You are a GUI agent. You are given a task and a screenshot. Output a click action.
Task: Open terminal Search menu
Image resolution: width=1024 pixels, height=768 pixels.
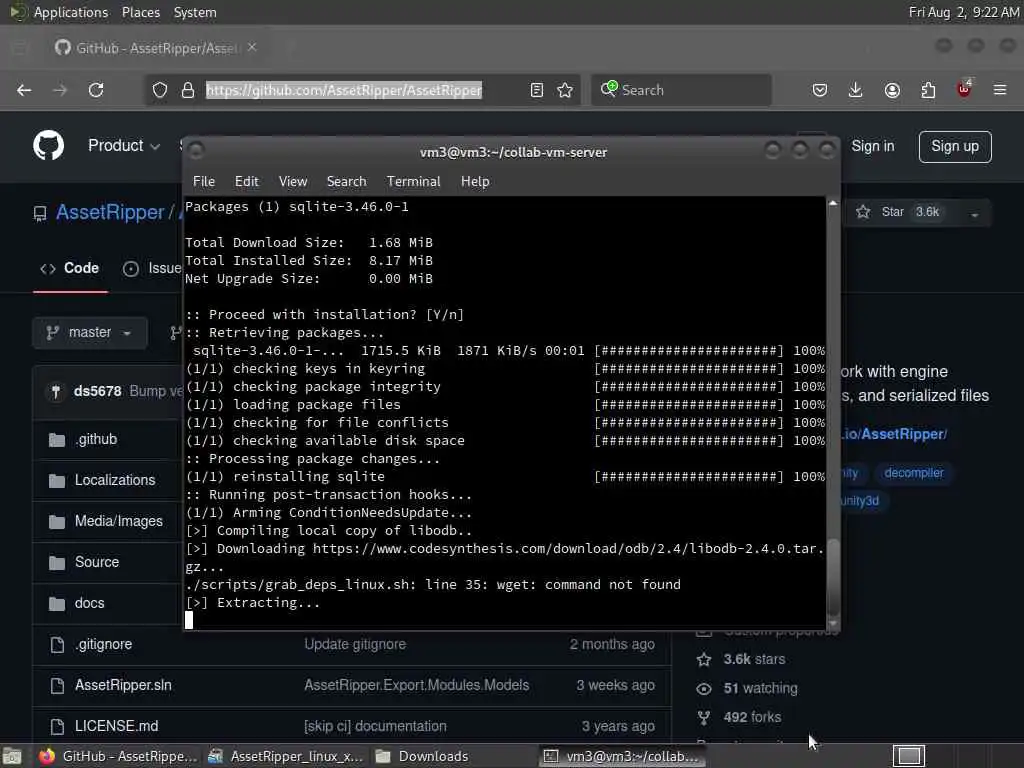coord(346,182)
